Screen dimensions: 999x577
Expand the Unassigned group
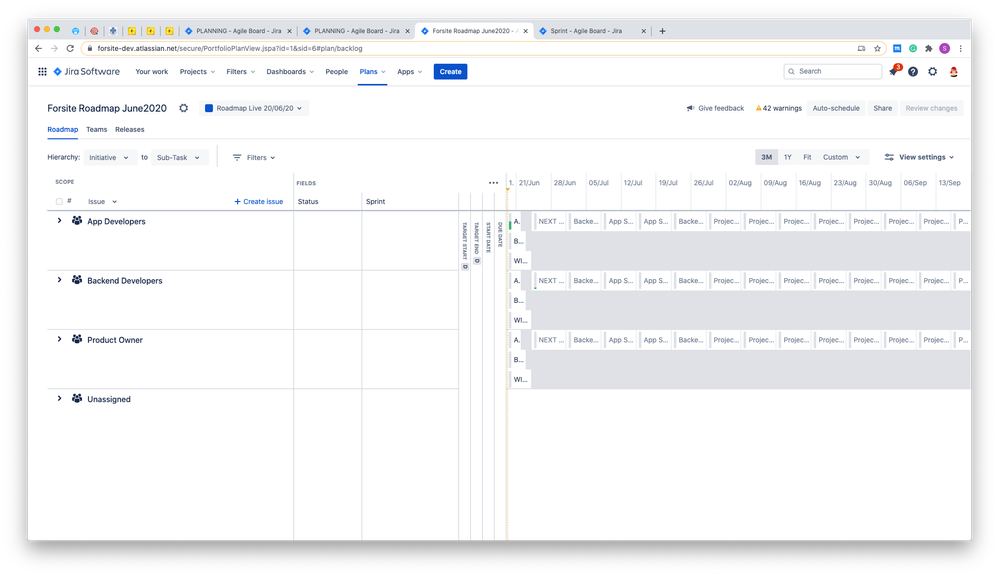(x=59, y=398)
